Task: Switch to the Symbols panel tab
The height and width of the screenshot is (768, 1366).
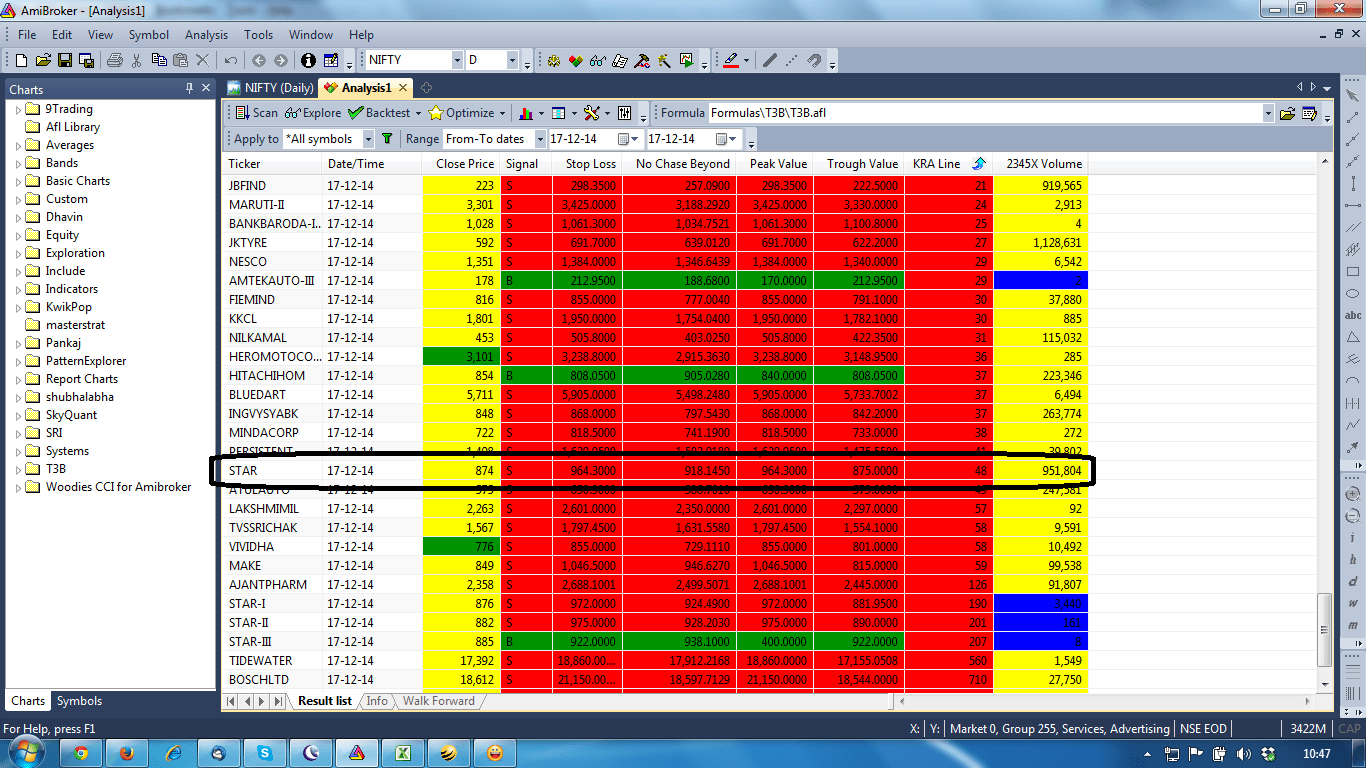Action: [79, 701]
